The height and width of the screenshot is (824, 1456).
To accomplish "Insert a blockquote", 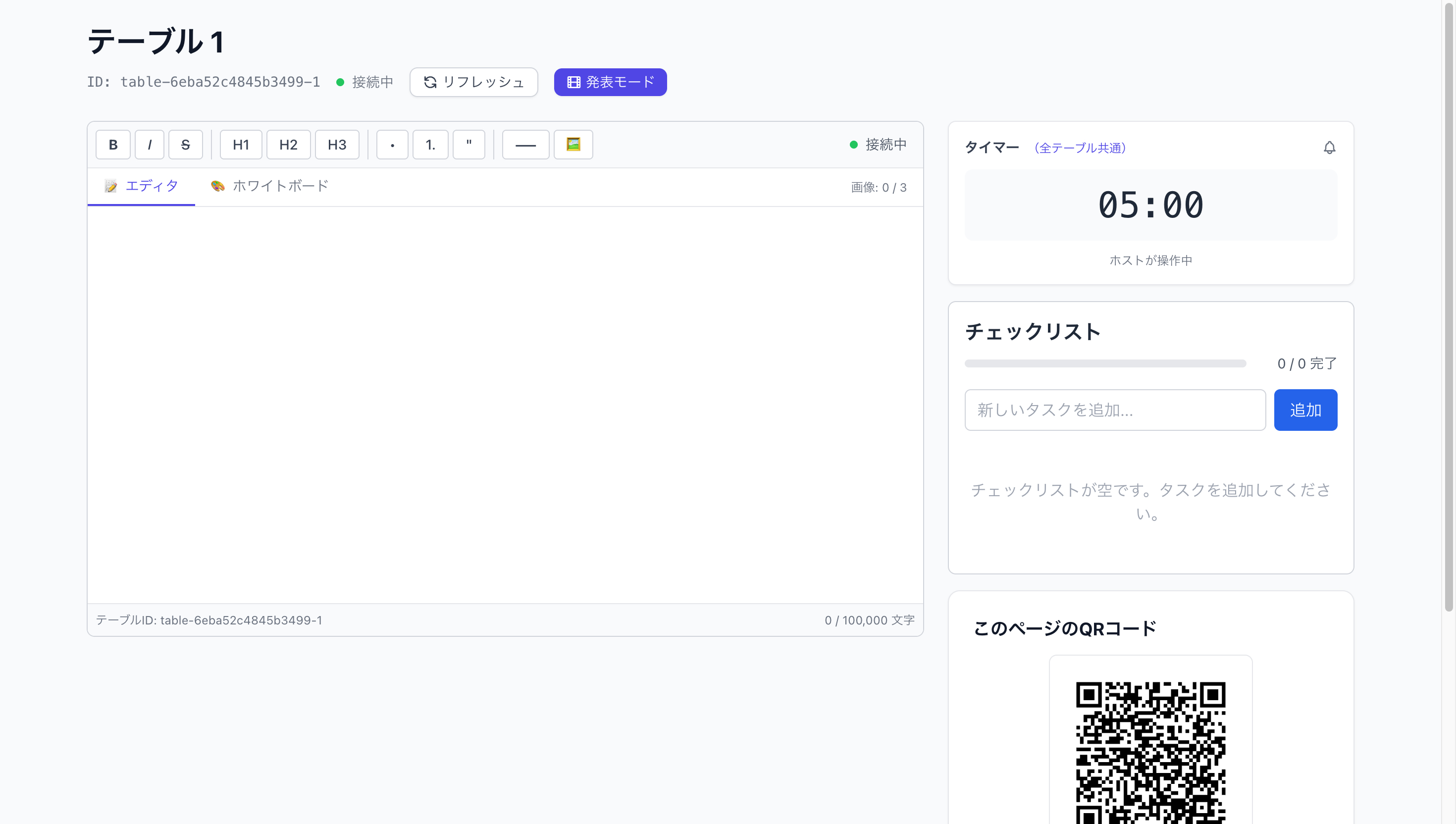I will click(468, 144).
